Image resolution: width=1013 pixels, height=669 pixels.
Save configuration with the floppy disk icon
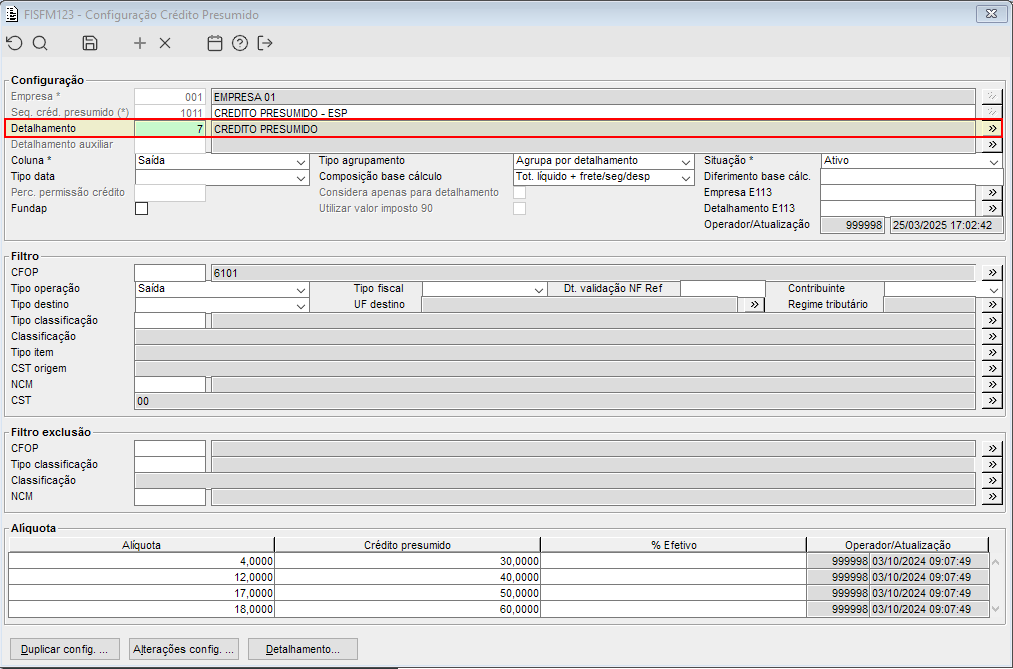[x=90, y=43]
